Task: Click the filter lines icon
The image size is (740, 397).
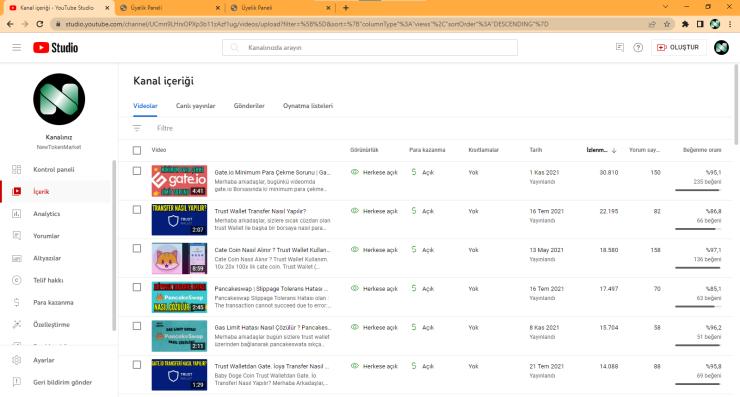Action: coord(137,128)
